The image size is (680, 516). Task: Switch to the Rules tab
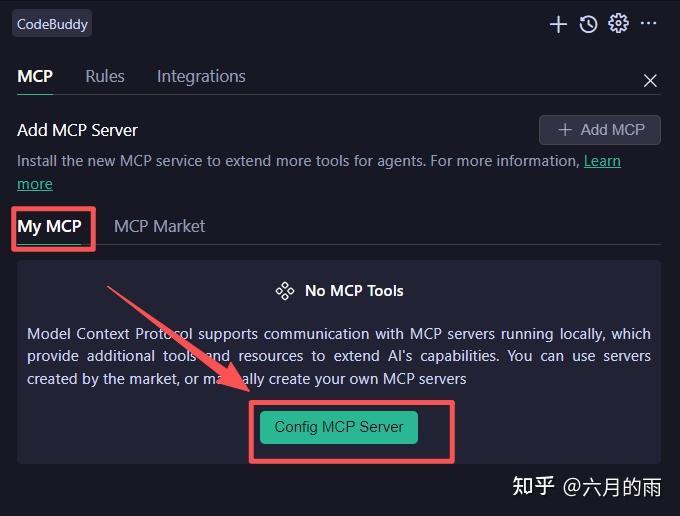click(x=105, y=77)
